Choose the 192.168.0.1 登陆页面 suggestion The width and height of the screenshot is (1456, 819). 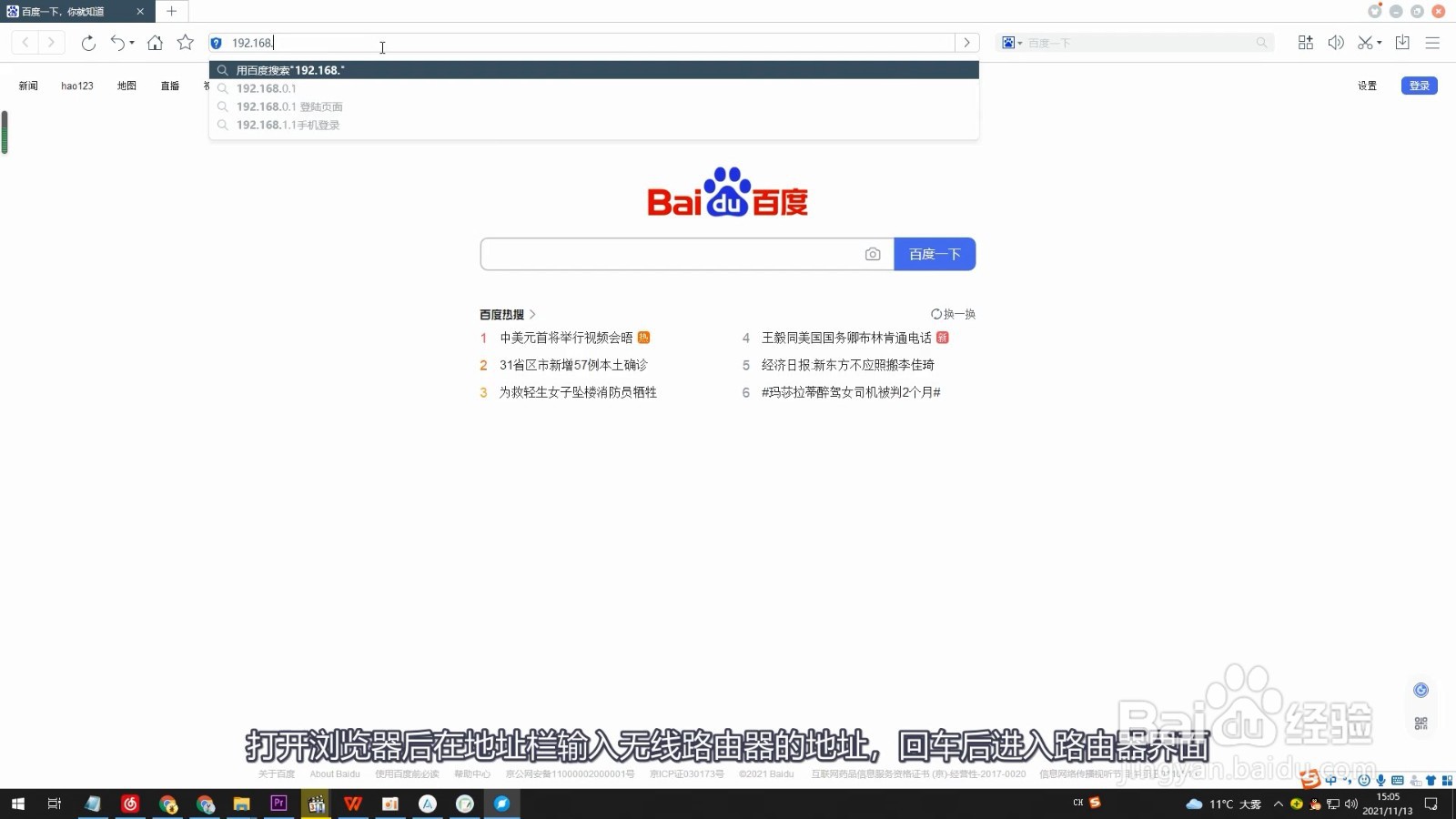(593, 106)
